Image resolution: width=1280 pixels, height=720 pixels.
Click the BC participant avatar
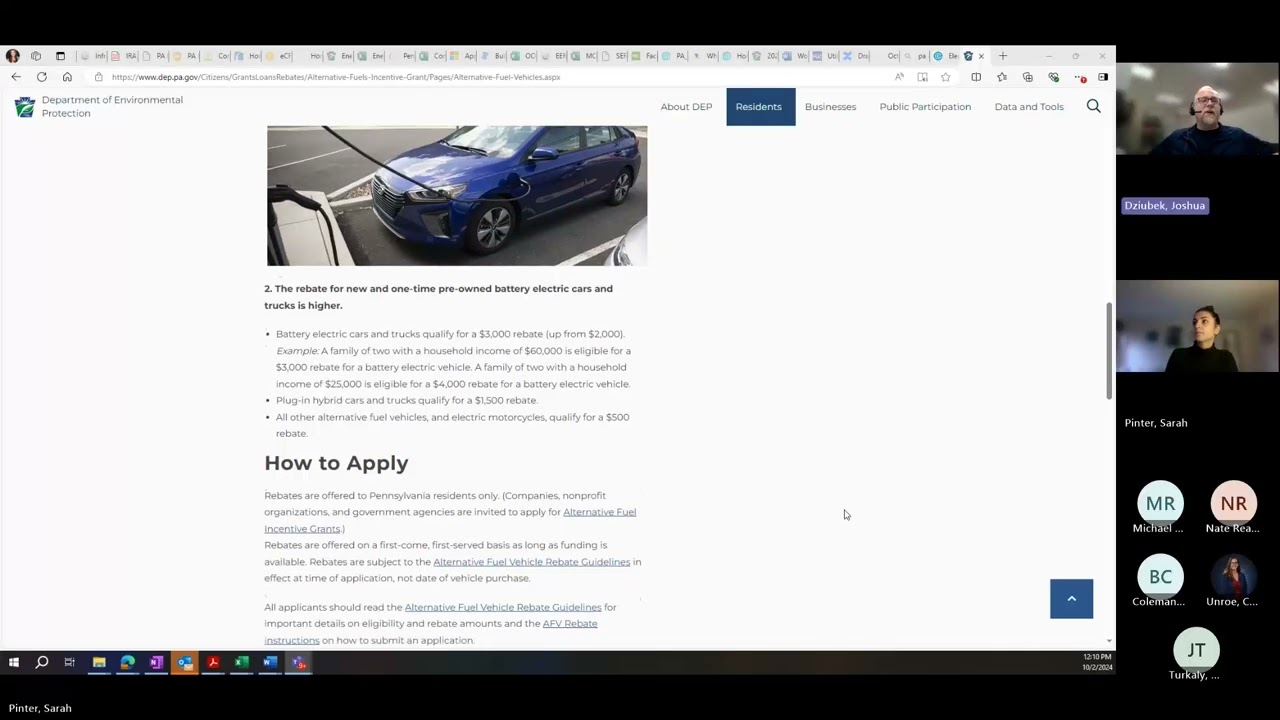tap(1160, 577)
